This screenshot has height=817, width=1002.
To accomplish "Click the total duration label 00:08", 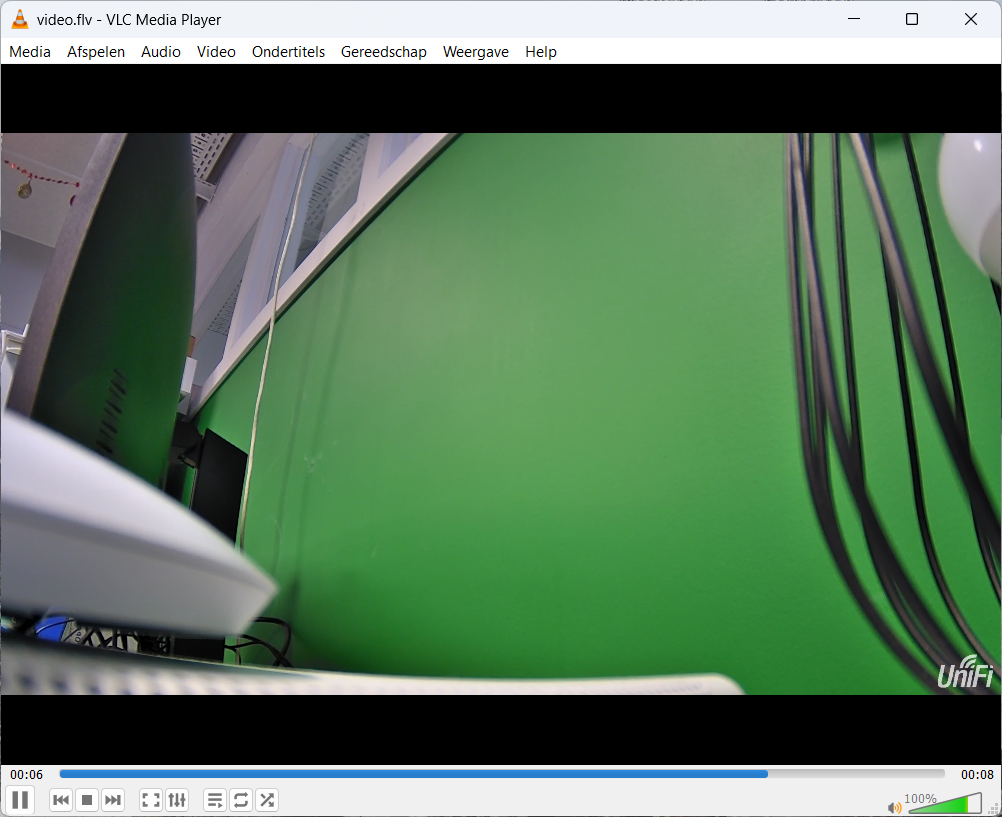I will (977, 775).
